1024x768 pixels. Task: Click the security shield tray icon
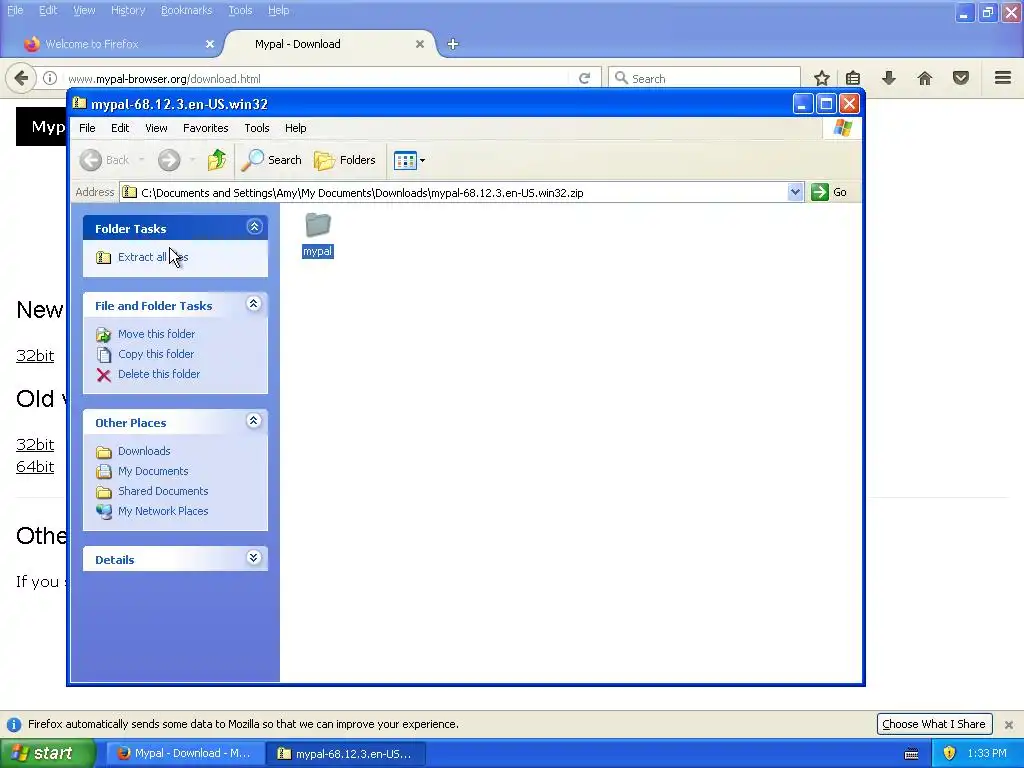click(x=949, y=753)
